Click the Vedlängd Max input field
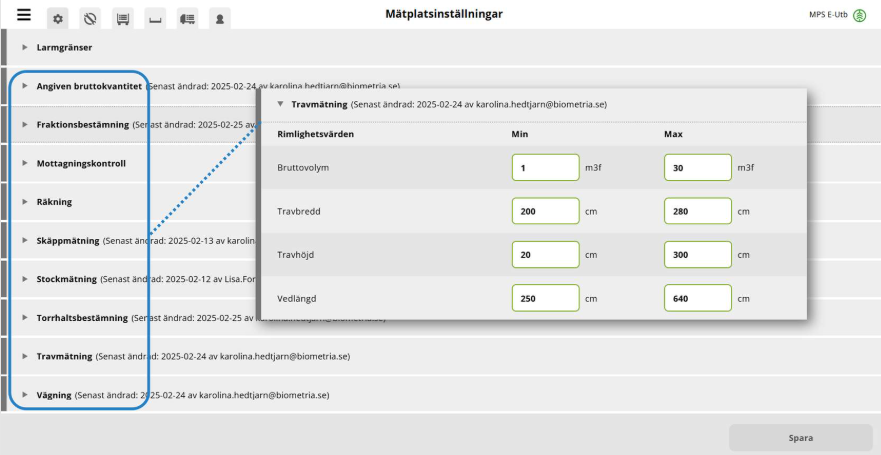The width and height of the screenshot is (881, 455). (x=697, y=298)
